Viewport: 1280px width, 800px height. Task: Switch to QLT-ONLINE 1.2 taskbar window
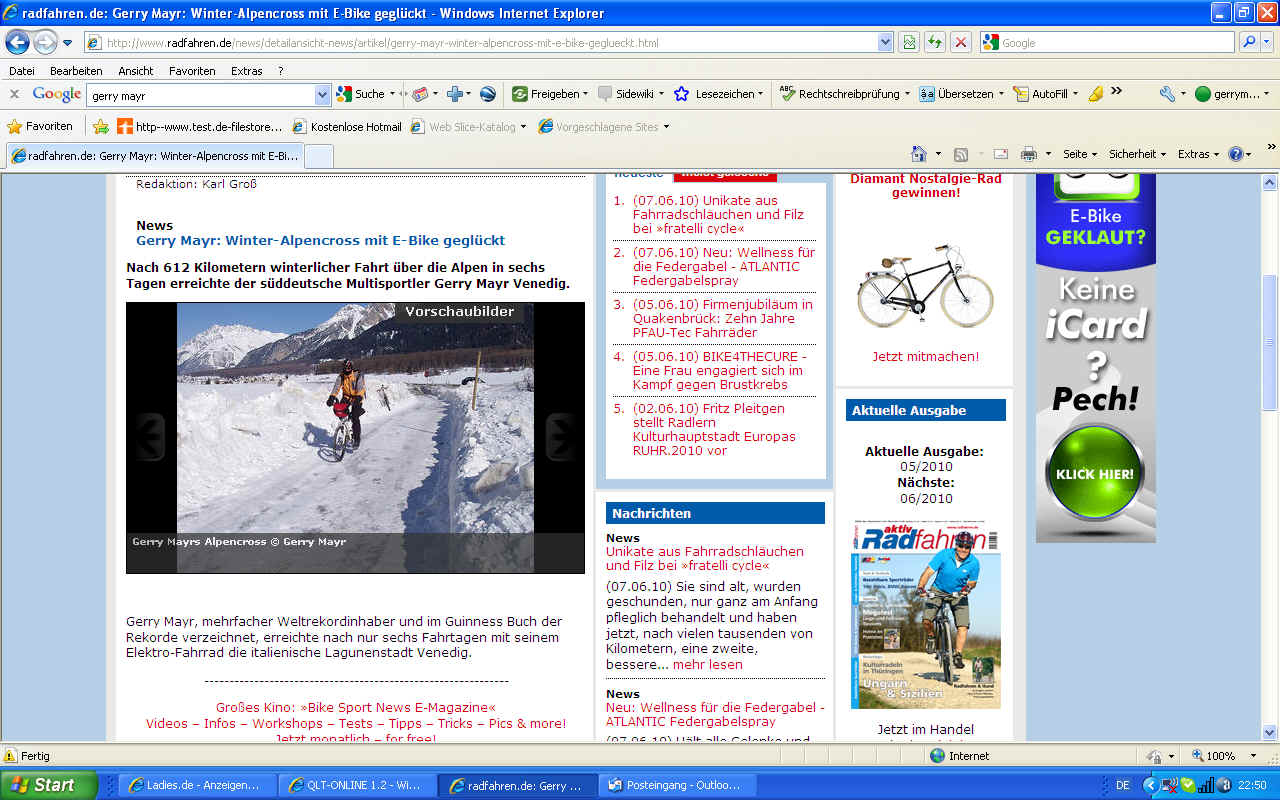click(357, 785)
